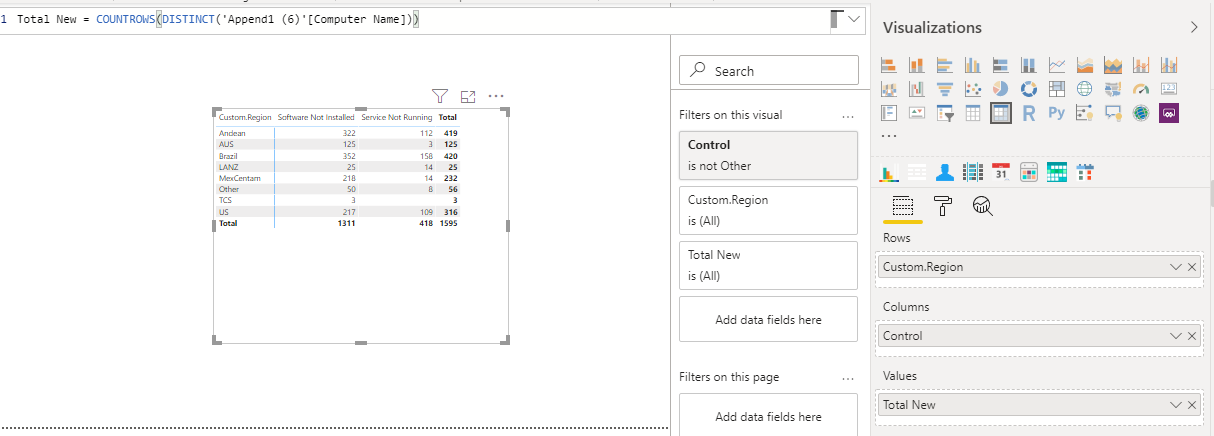Remove Control field from Columns

1192,336
